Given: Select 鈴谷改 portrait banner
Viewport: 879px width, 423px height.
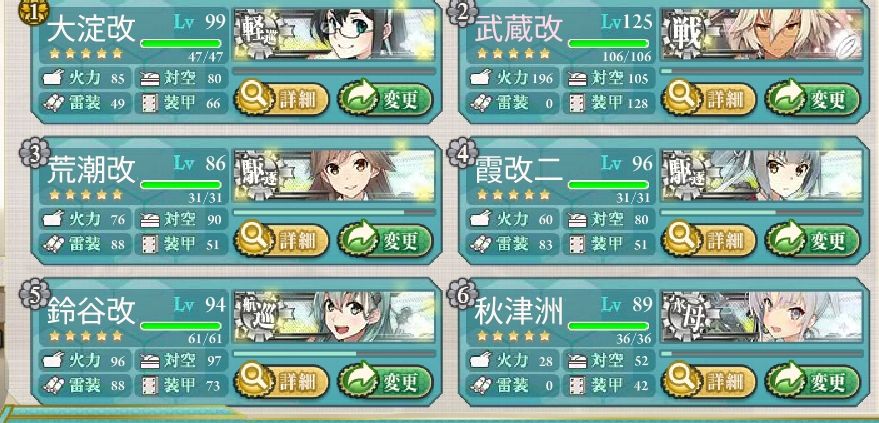Looking at the screenshot, I should pyautogui.click(x=334, y=317).
